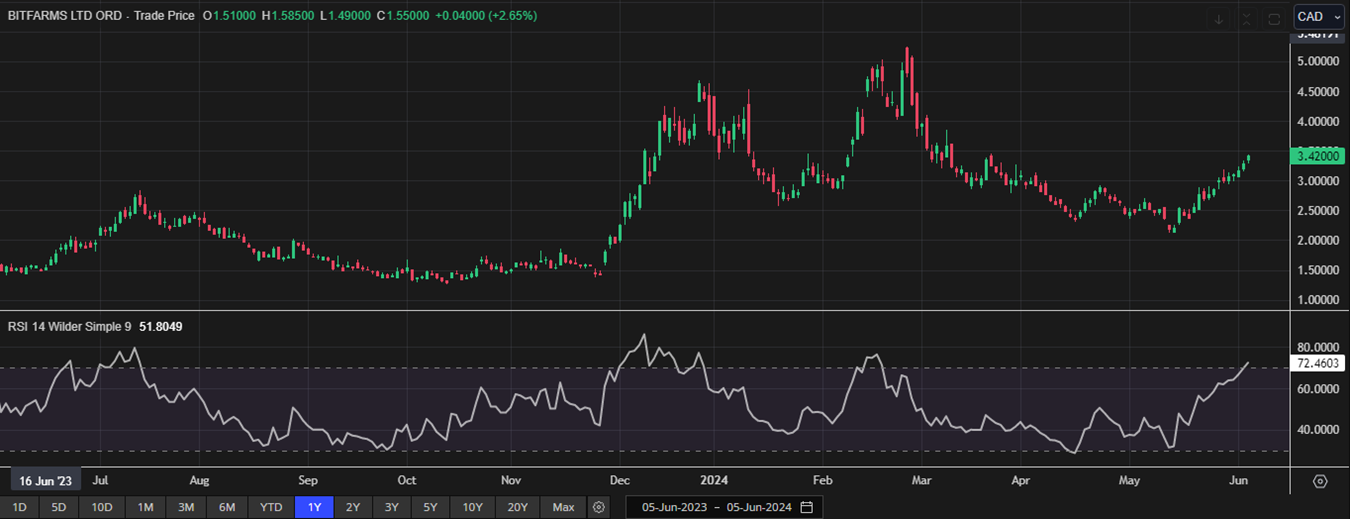Image resolution: width=1350 pixels, height=519 pixels.
Task: Select the Max time range
Action: (563, 507)
